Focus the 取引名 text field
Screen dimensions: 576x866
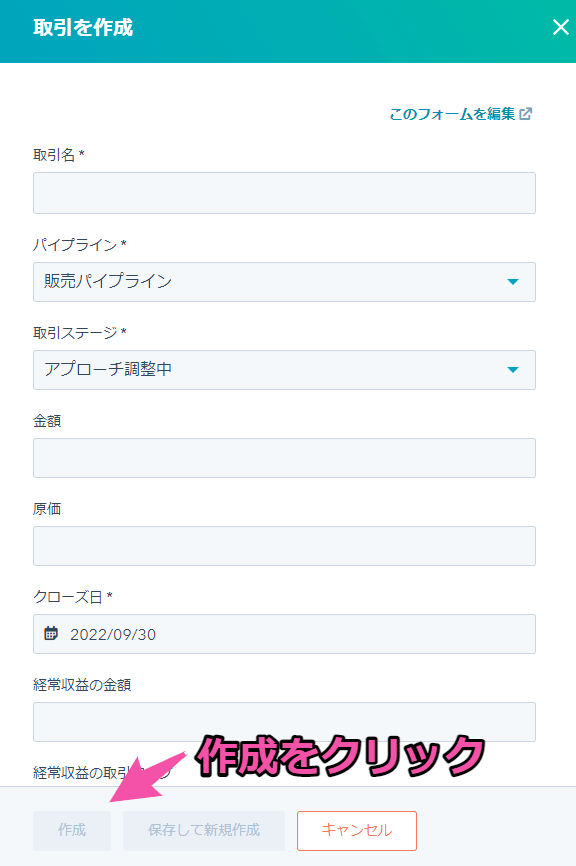click(284, 193)
